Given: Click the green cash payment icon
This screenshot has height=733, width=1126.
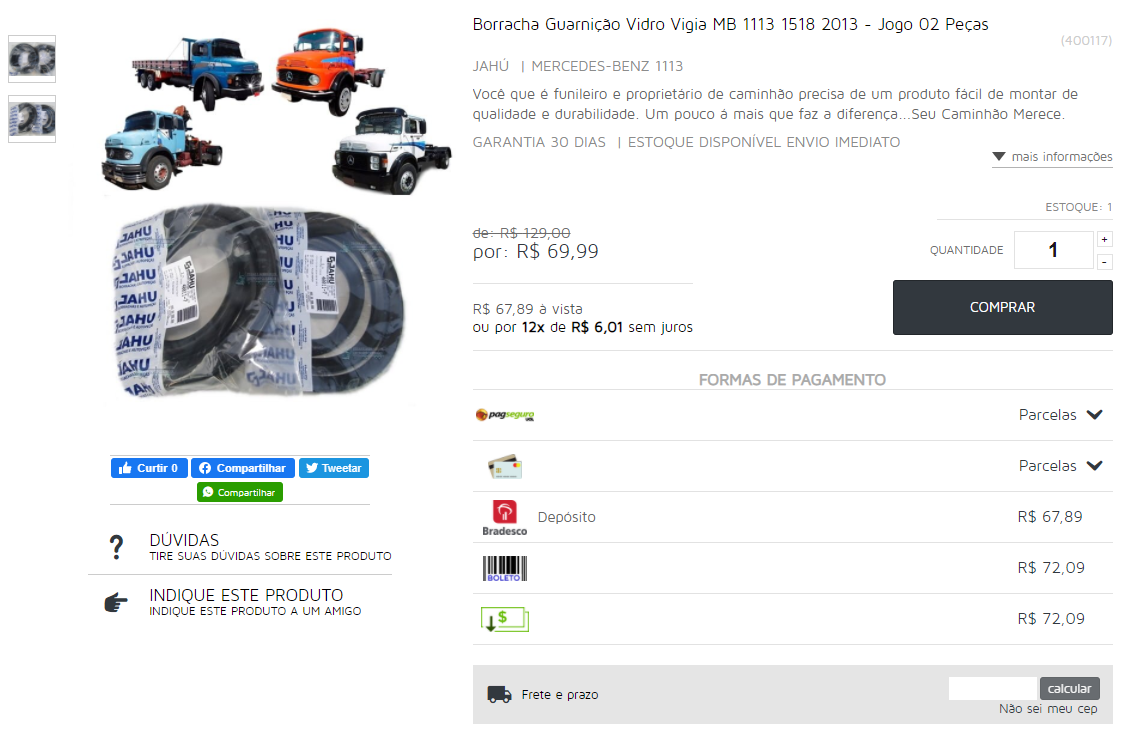Looking at the screenshot, I should click(x=505, y=620).
